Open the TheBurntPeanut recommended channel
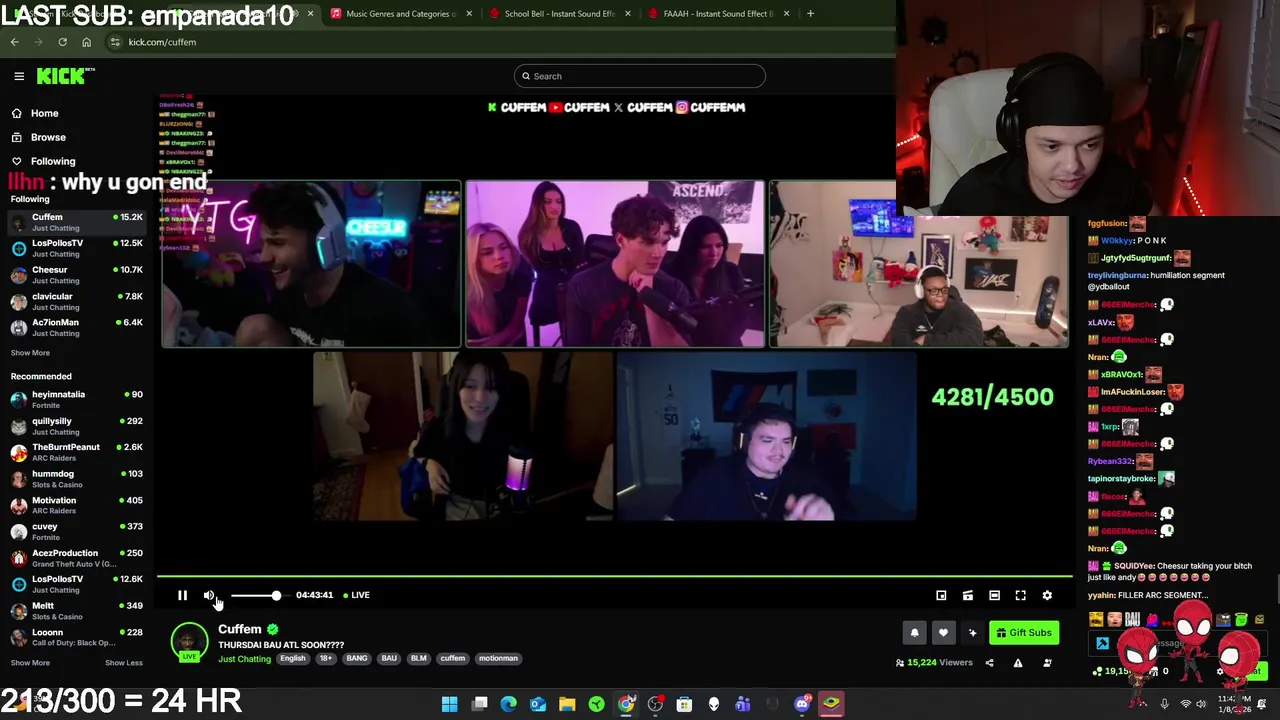1280x720 pixels. (76, 452)
